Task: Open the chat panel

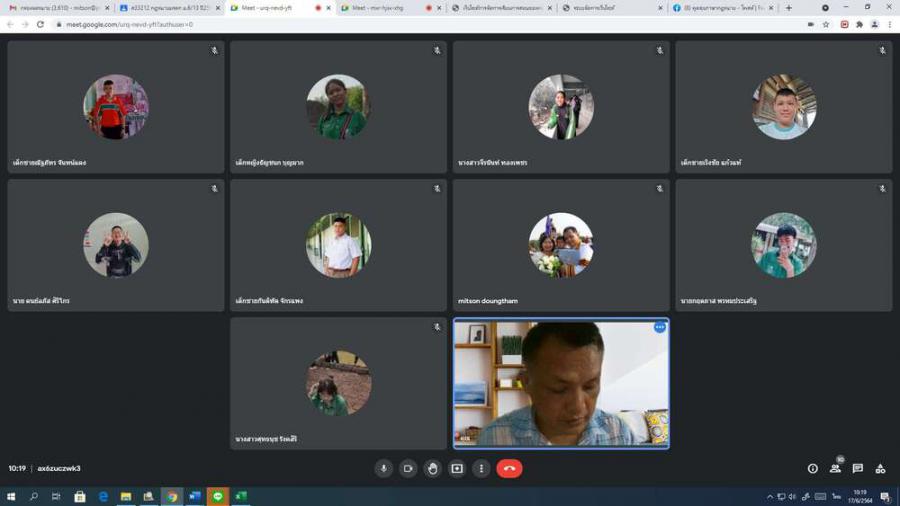Action: pos(857,468)
